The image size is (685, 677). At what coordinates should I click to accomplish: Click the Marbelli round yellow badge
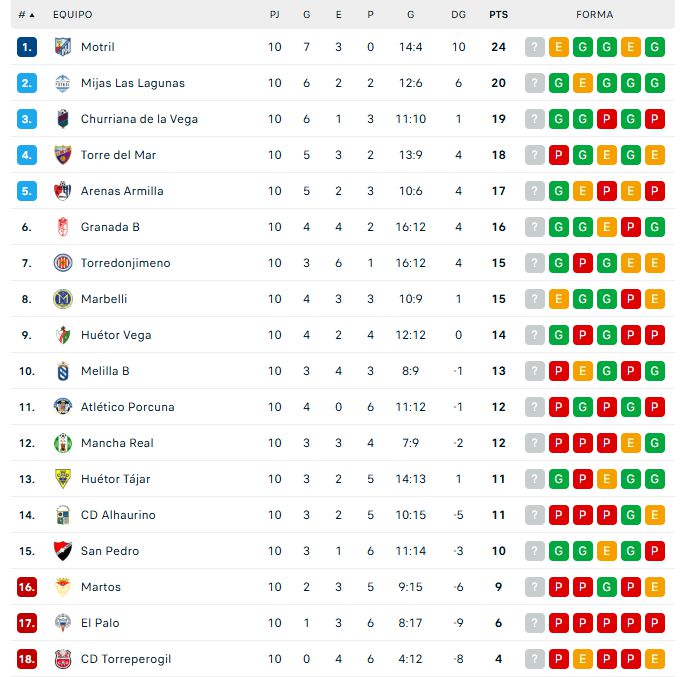[x=62, y=299]
